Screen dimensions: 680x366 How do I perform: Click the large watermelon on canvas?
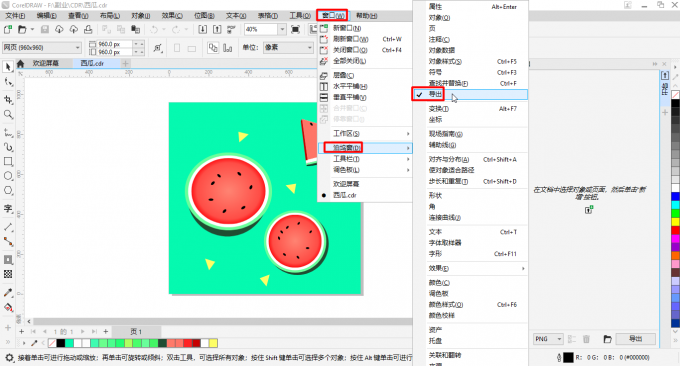point(228,191)
